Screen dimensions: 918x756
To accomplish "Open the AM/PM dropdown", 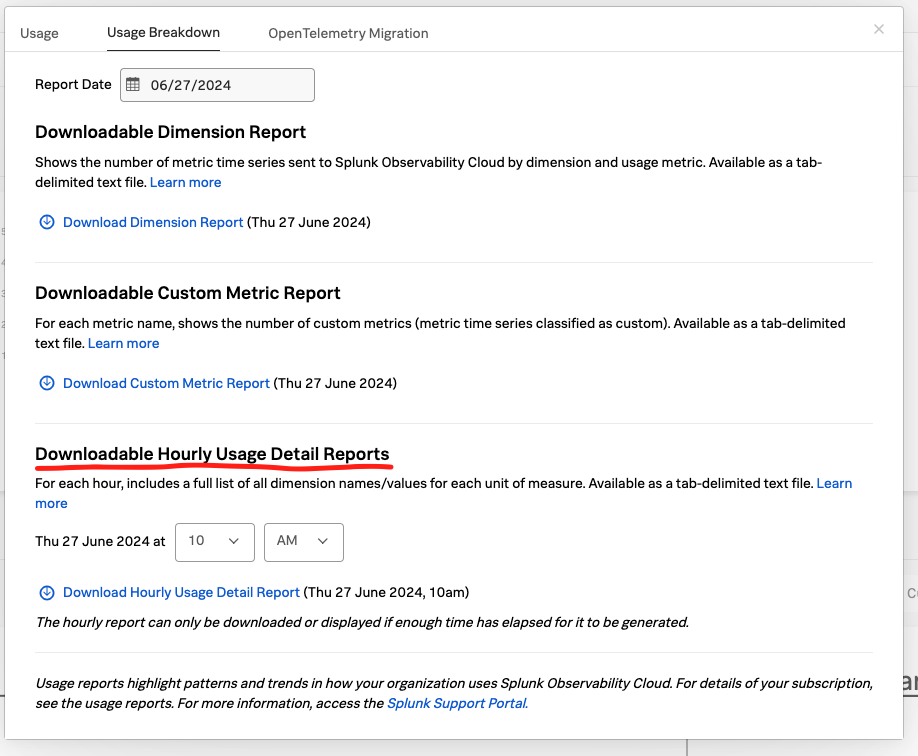I will (x=303, y=542).
